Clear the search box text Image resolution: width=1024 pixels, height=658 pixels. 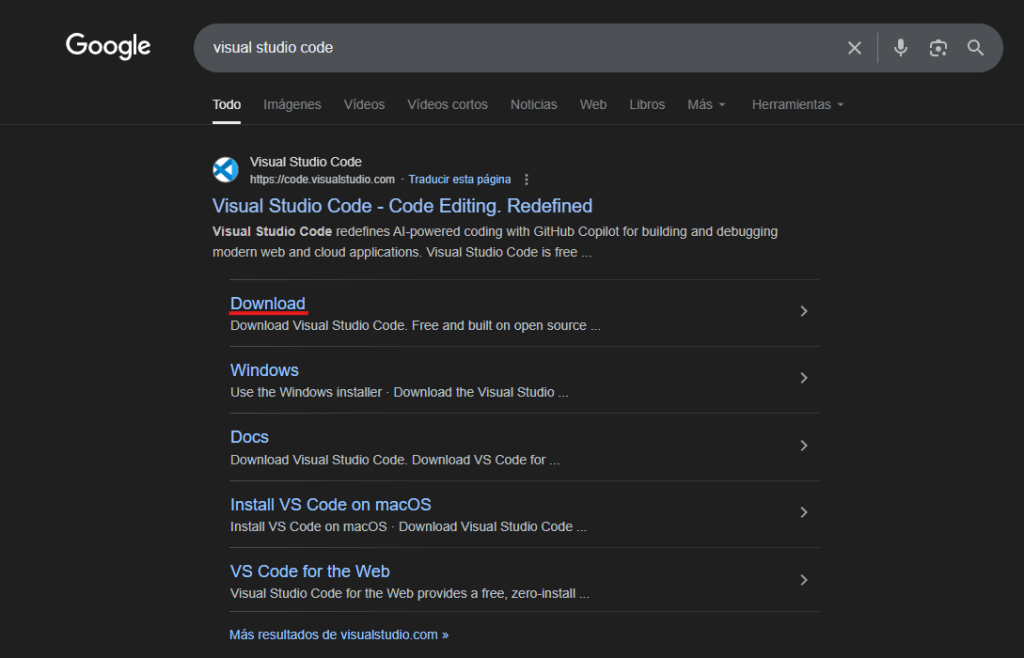(x=854, y=48)
